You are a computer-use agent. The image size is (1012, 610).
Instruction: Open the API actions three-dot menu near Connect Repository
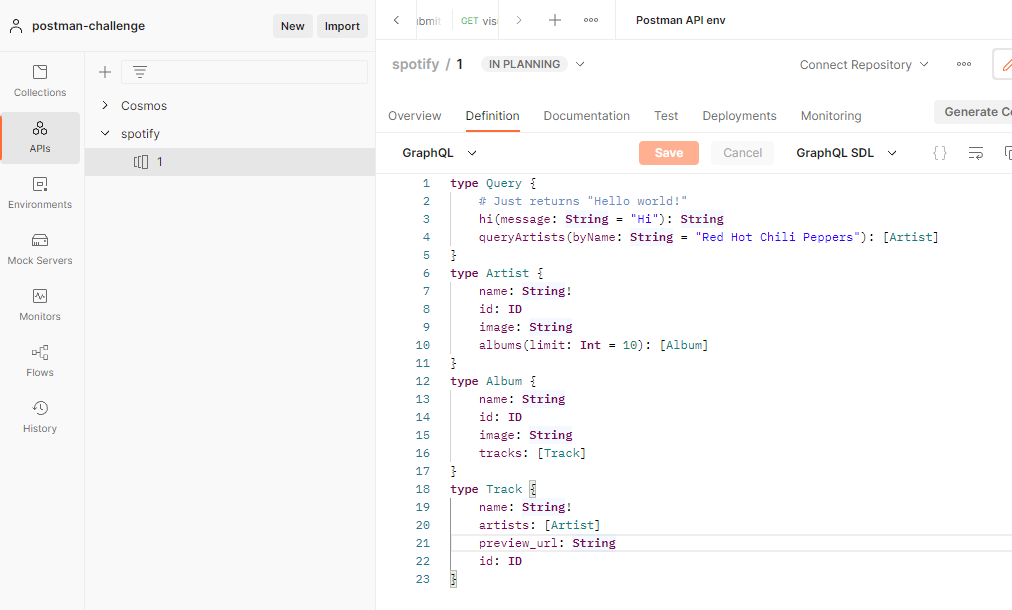964,64
